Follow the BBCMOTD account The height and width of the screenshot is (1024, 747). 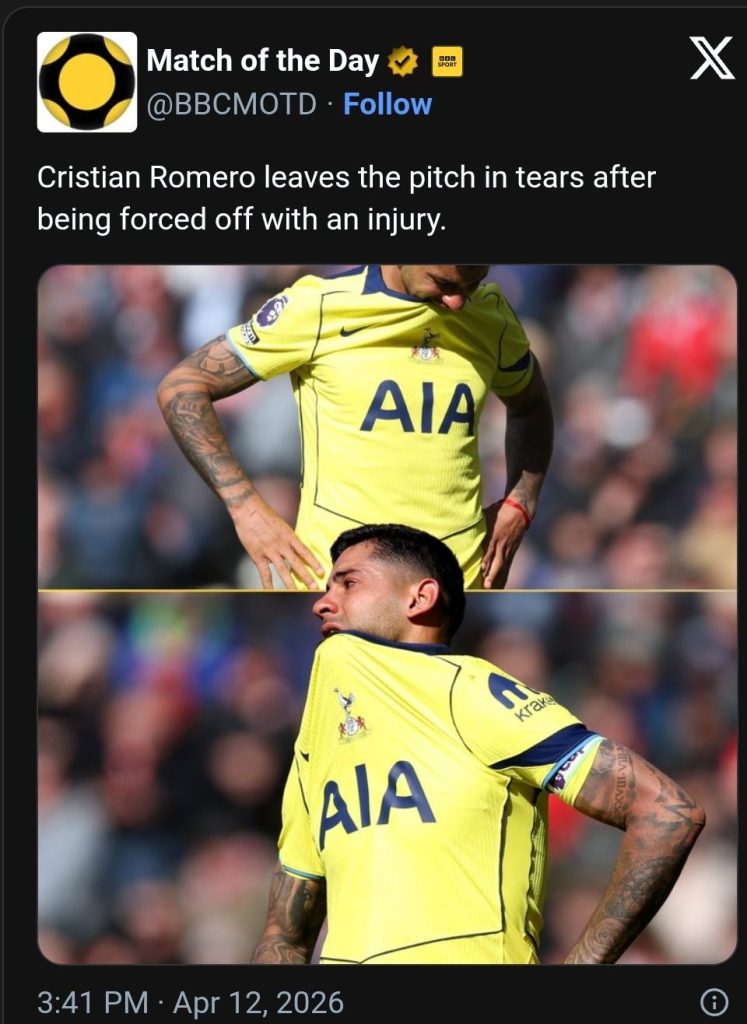[x=387, y=104]
